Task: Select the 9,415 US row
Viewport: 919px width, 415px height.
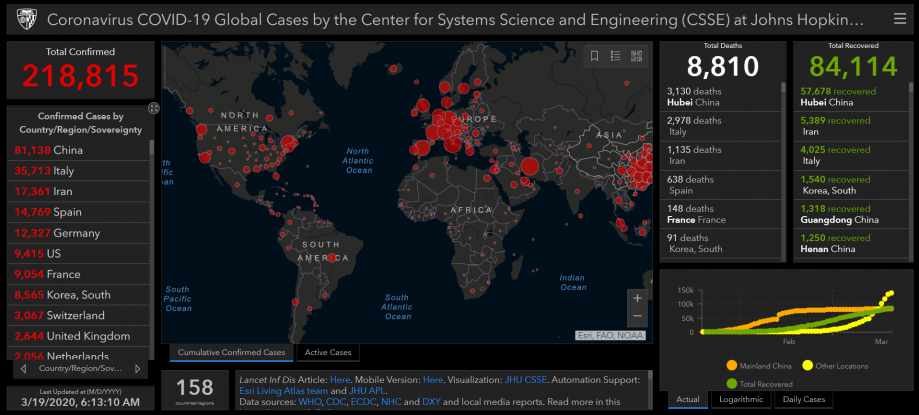Action: [x=78, y=254]
